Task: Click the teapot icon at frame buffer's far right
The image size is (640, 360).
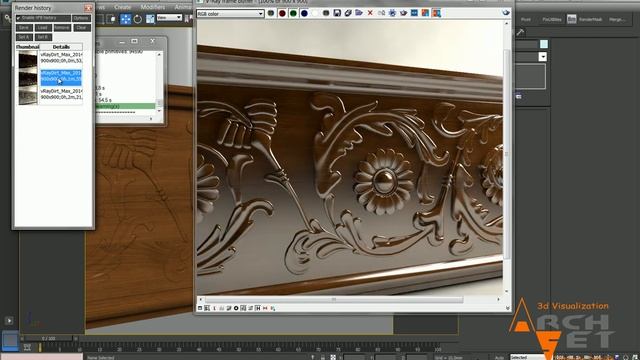Action: coord(506,13)
